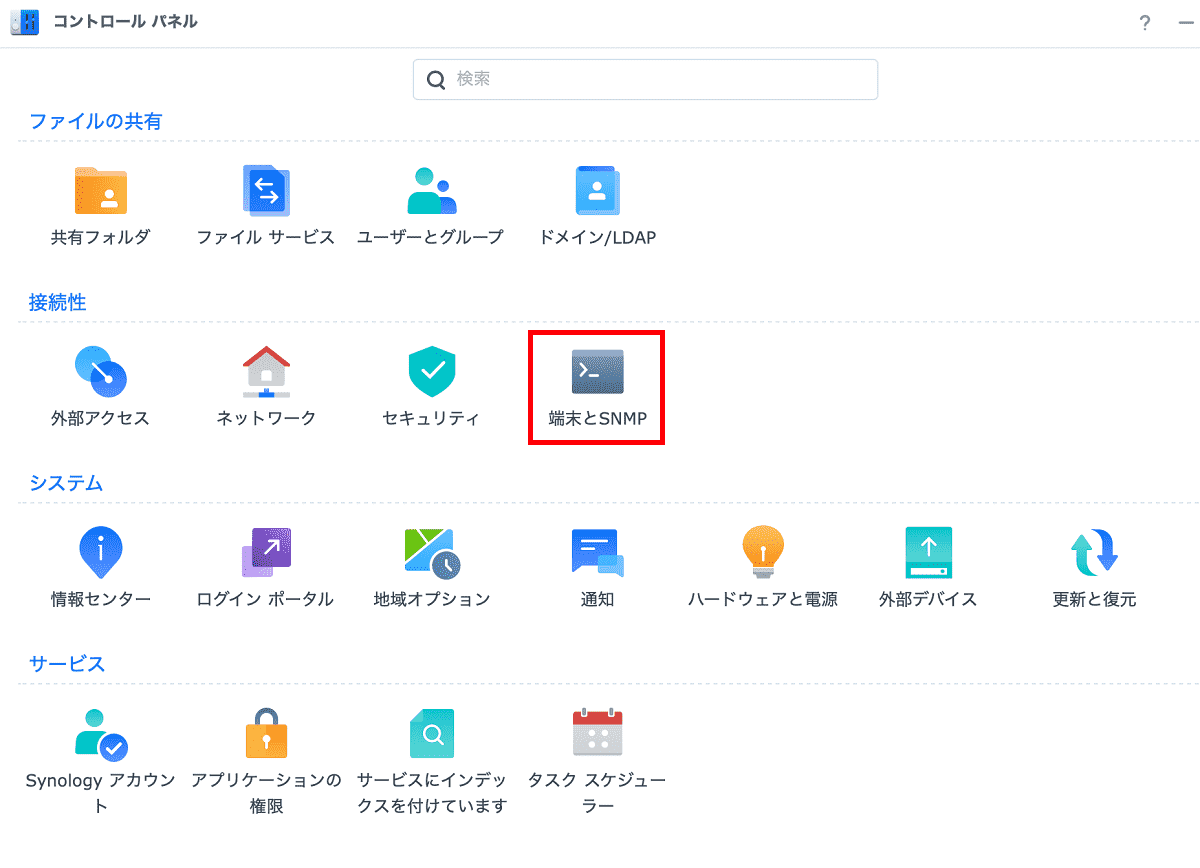Click the システム section heading
Screen dimensions: 1200x868
coord(66,483)
